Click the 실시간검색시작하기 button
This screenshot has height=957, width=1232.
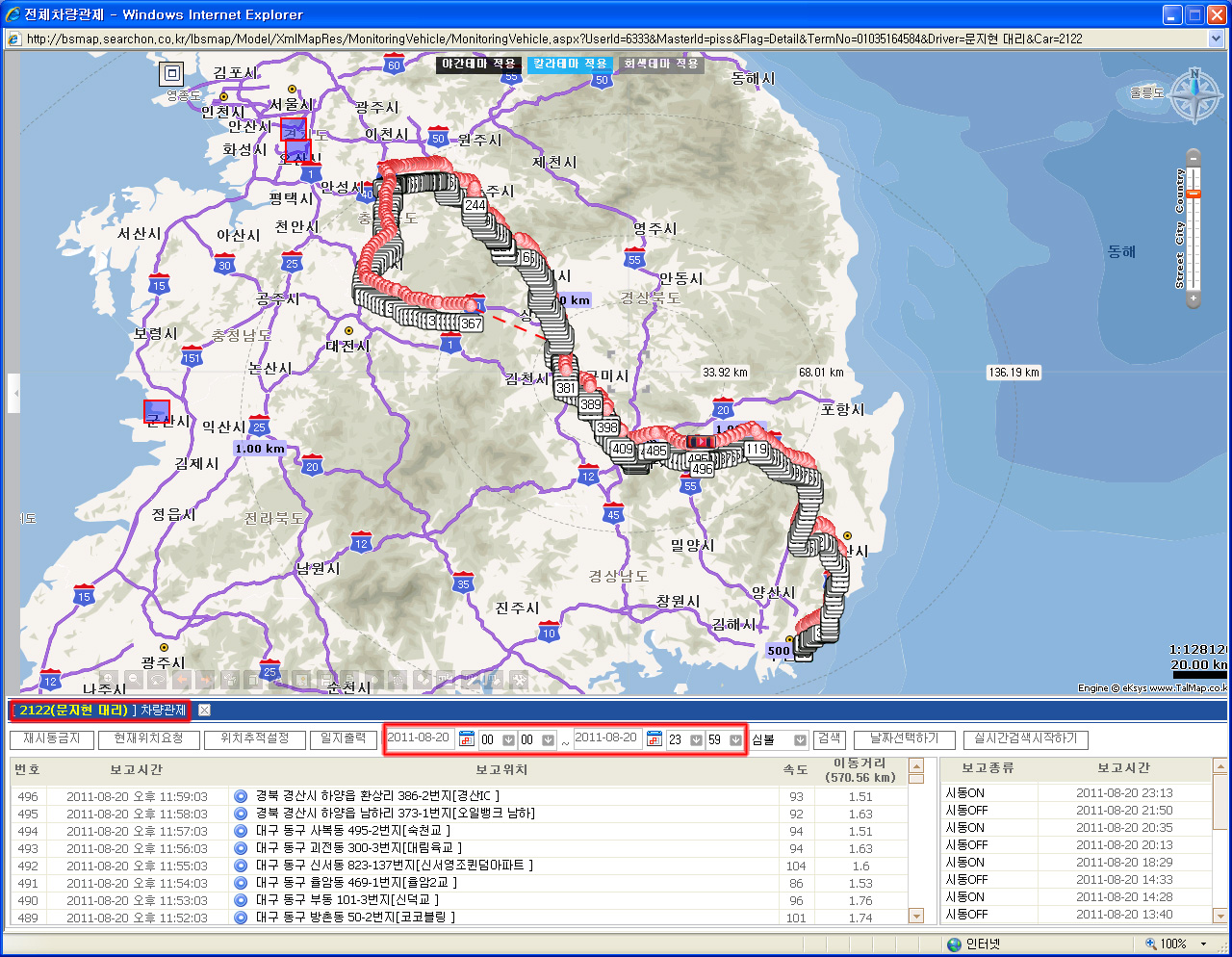1026,738
